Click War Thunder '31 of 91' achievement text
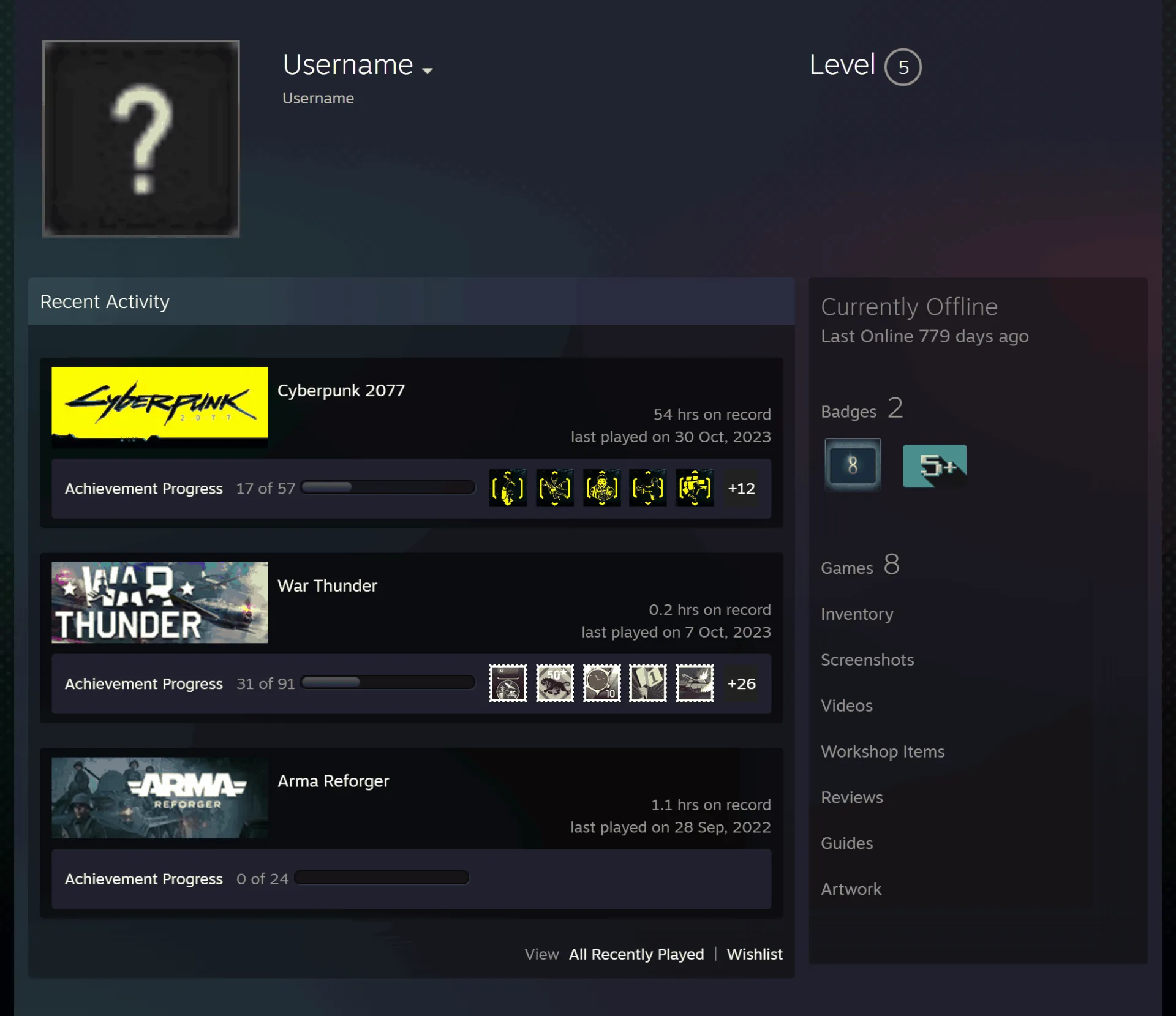 (x=266, y=683)
